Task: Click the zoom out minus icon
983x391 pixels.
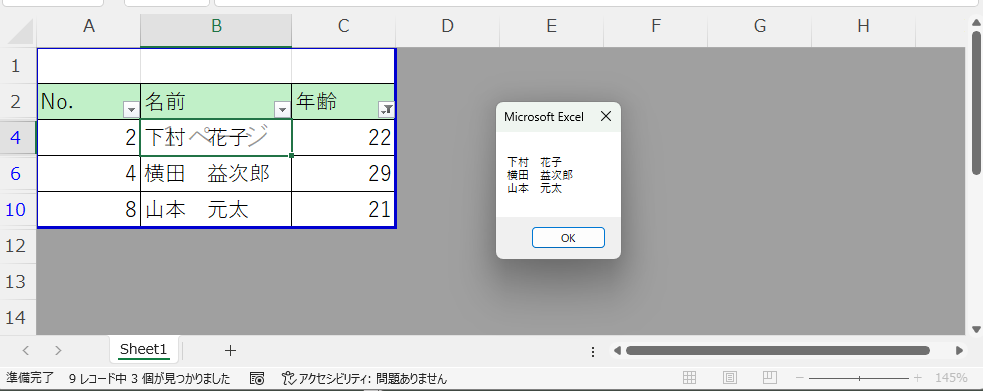Action: tap(800, 378)
